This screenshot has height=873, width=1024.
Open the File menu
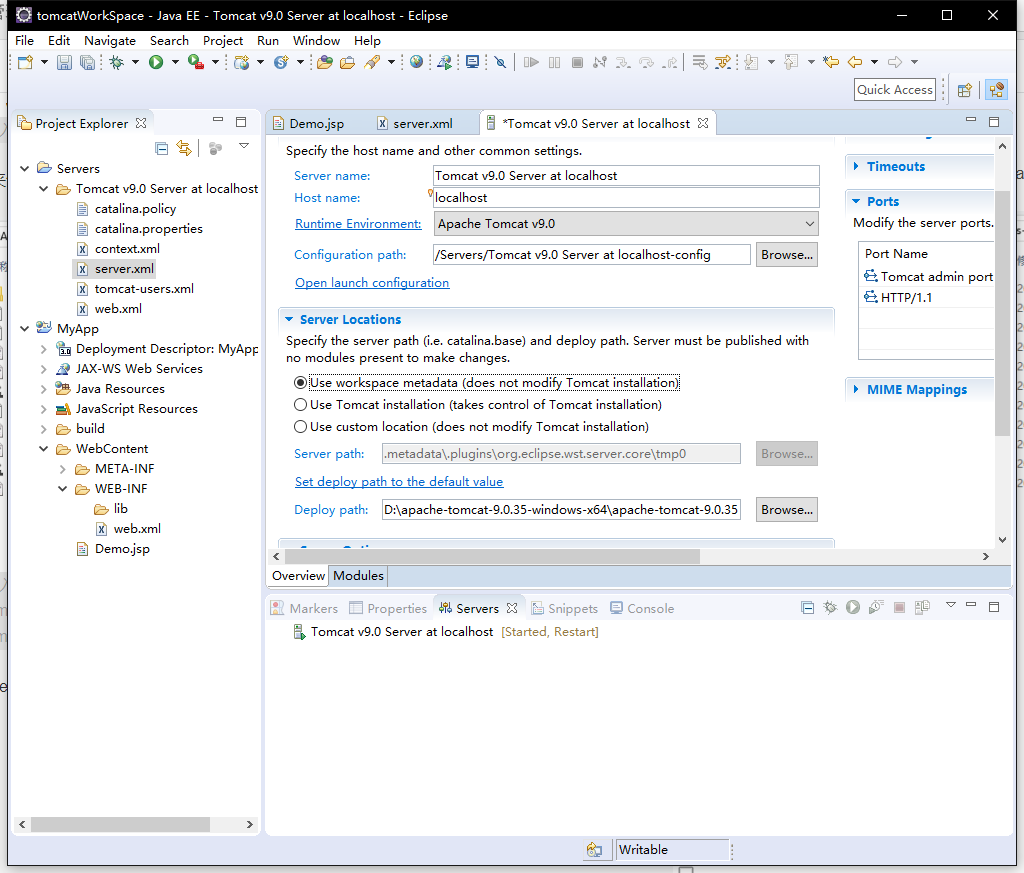(24, 40)
